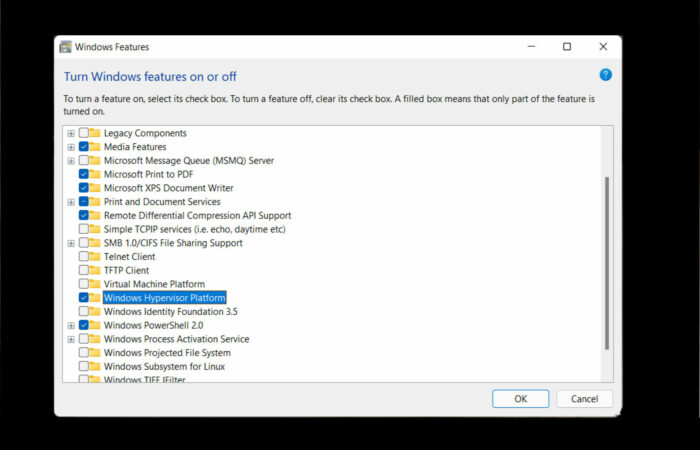Screen dimensions: 700x450
Task: Select the Microsoft XPS Document Writer label
Action: click(x=169, y=188)
